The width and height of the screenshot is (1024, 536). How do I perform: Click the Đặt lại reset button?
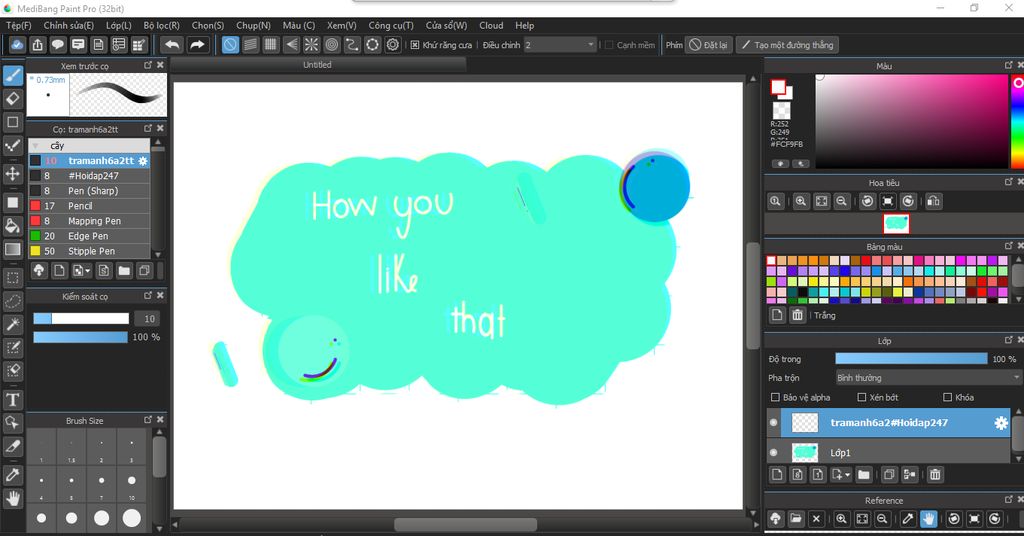[709, 45]
